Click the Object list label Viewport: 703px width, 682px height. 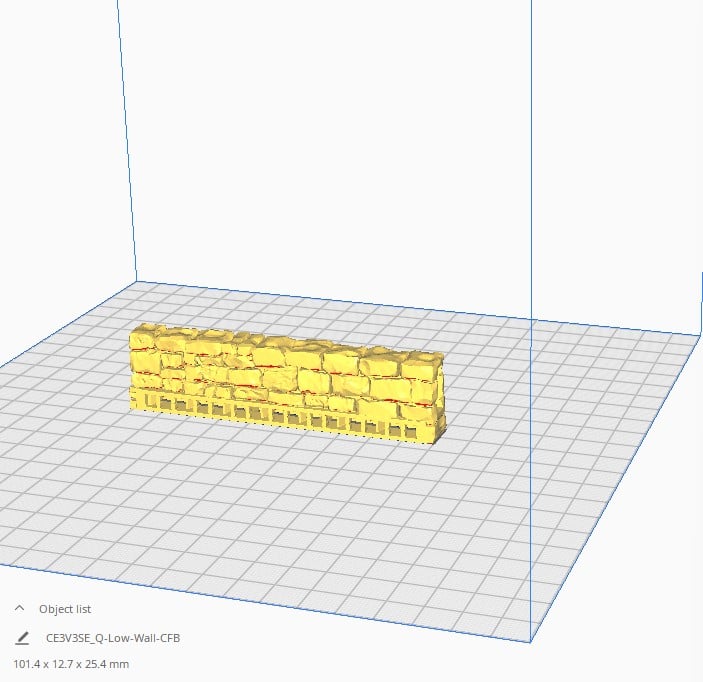[65, 609]
